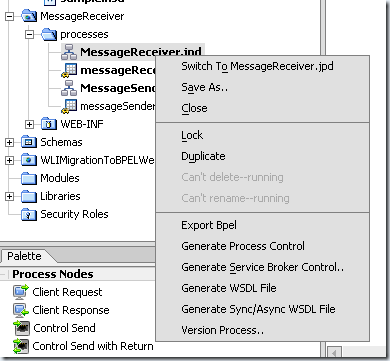
Task: Click the MessageReceiver.jpd process file icon
Action: pos(69,52)
